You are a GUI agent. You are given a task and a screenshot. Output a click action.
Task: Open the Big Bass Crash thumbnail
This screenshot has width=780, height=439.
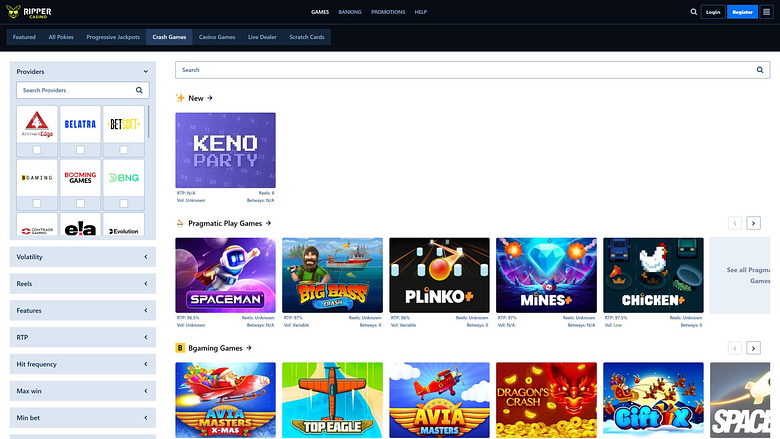pos(332,275)
